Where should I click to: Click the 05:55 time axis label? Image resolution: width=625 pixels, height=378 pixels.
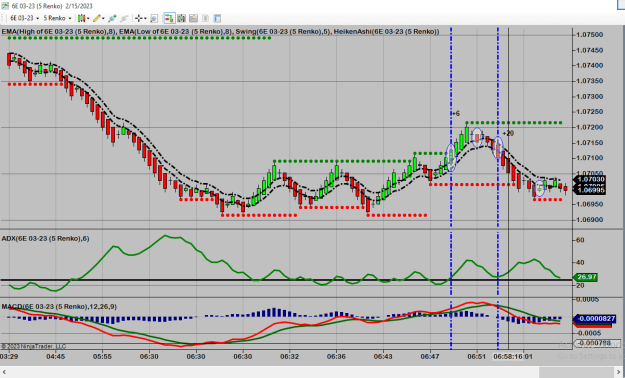tap(102, 356)
